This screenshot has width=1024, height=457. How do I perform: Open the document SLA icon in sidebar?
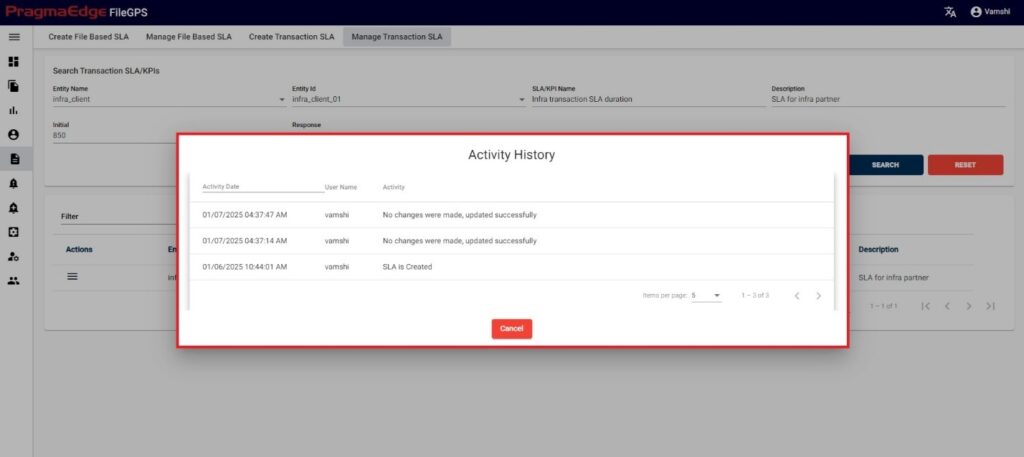(14, 159)
